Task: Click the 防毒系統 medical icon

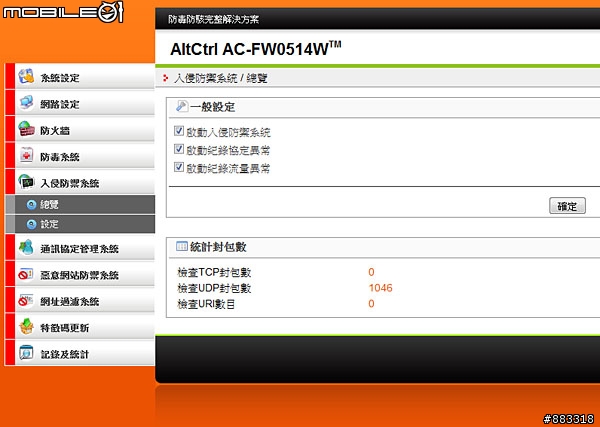Action: coord(26,156)
